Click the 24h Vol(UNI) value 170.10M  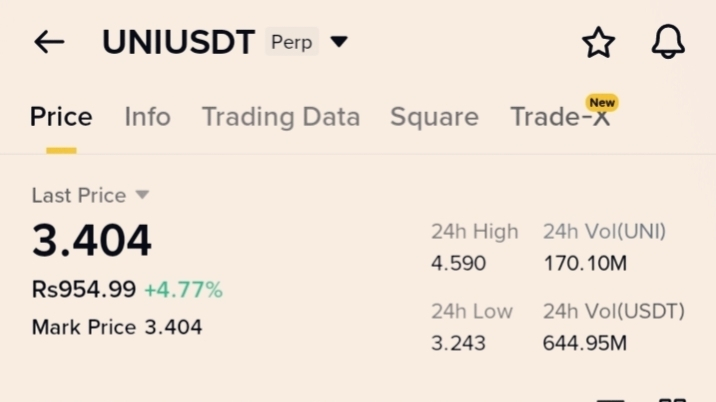(585, 264)
